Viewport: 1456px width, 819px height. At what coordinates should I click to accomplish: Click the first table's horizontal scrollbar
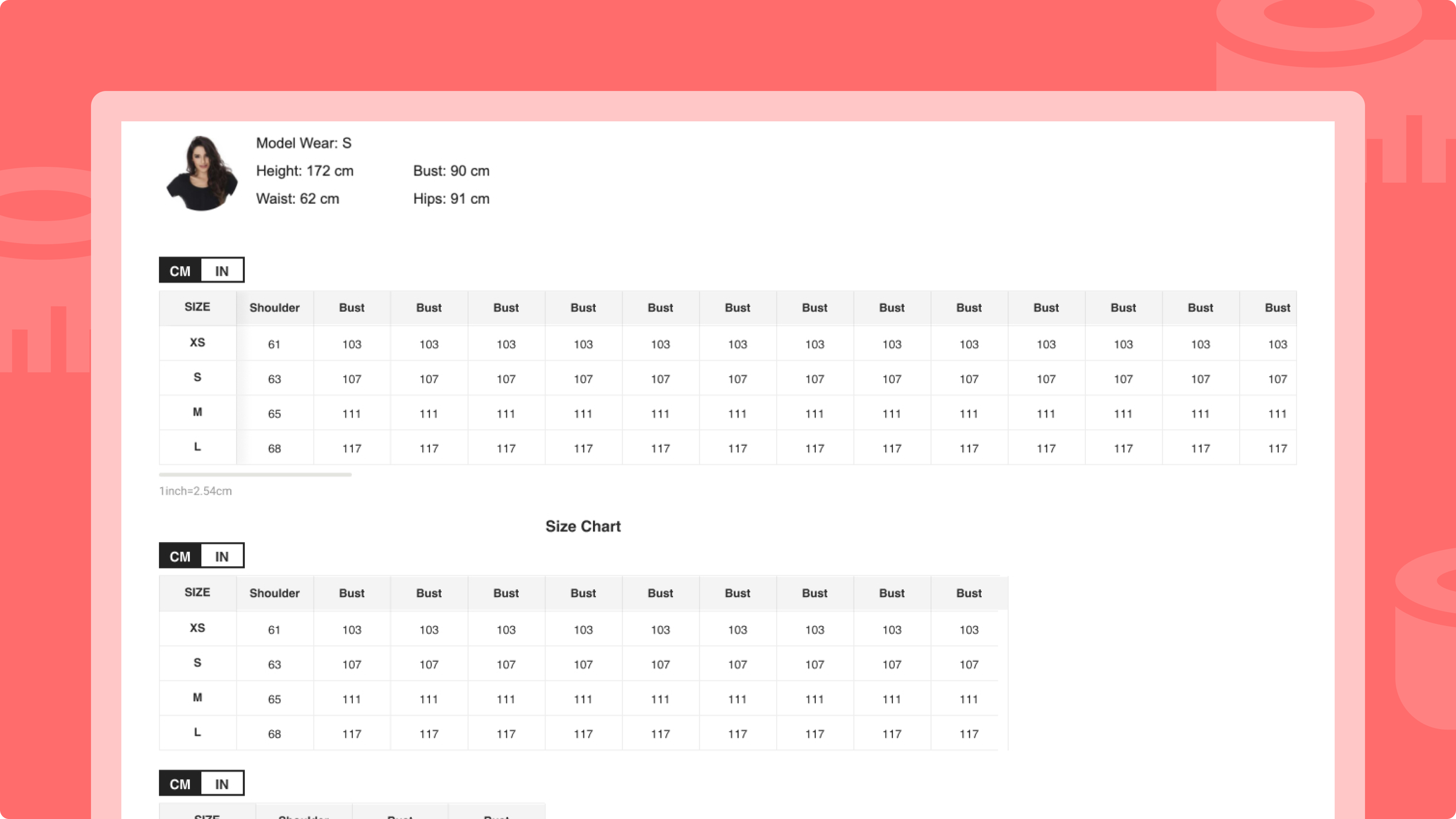tap(256, 475)
